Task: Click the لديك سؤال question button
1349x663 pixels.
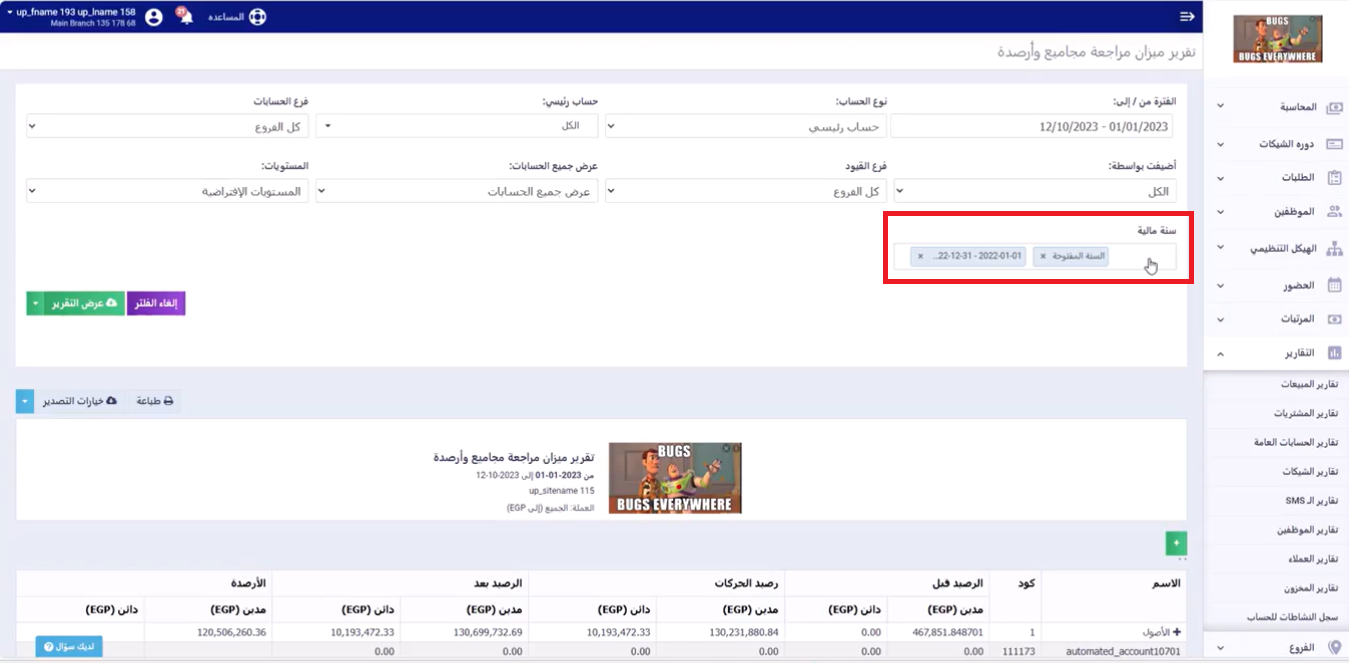Action: (x=69, y=646)
